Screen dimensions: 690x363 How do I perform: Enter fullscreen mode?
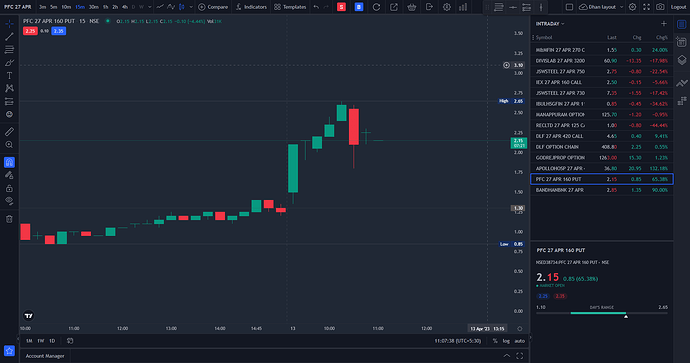[646, 7]
